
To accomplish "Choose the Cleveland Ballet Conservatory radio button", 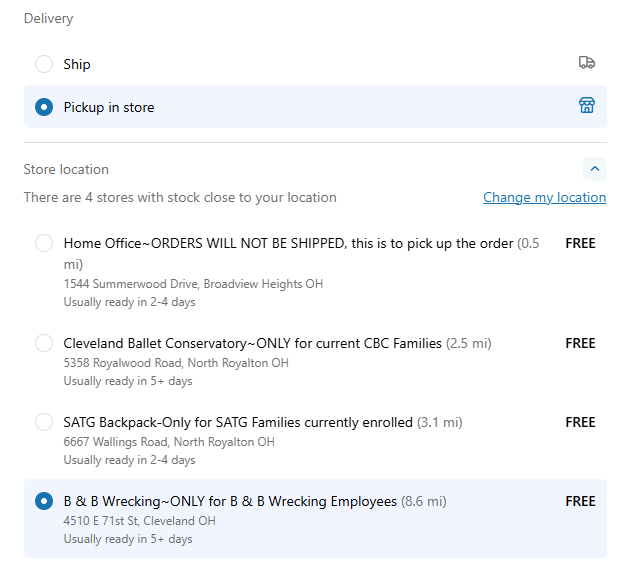I will 44,343.
